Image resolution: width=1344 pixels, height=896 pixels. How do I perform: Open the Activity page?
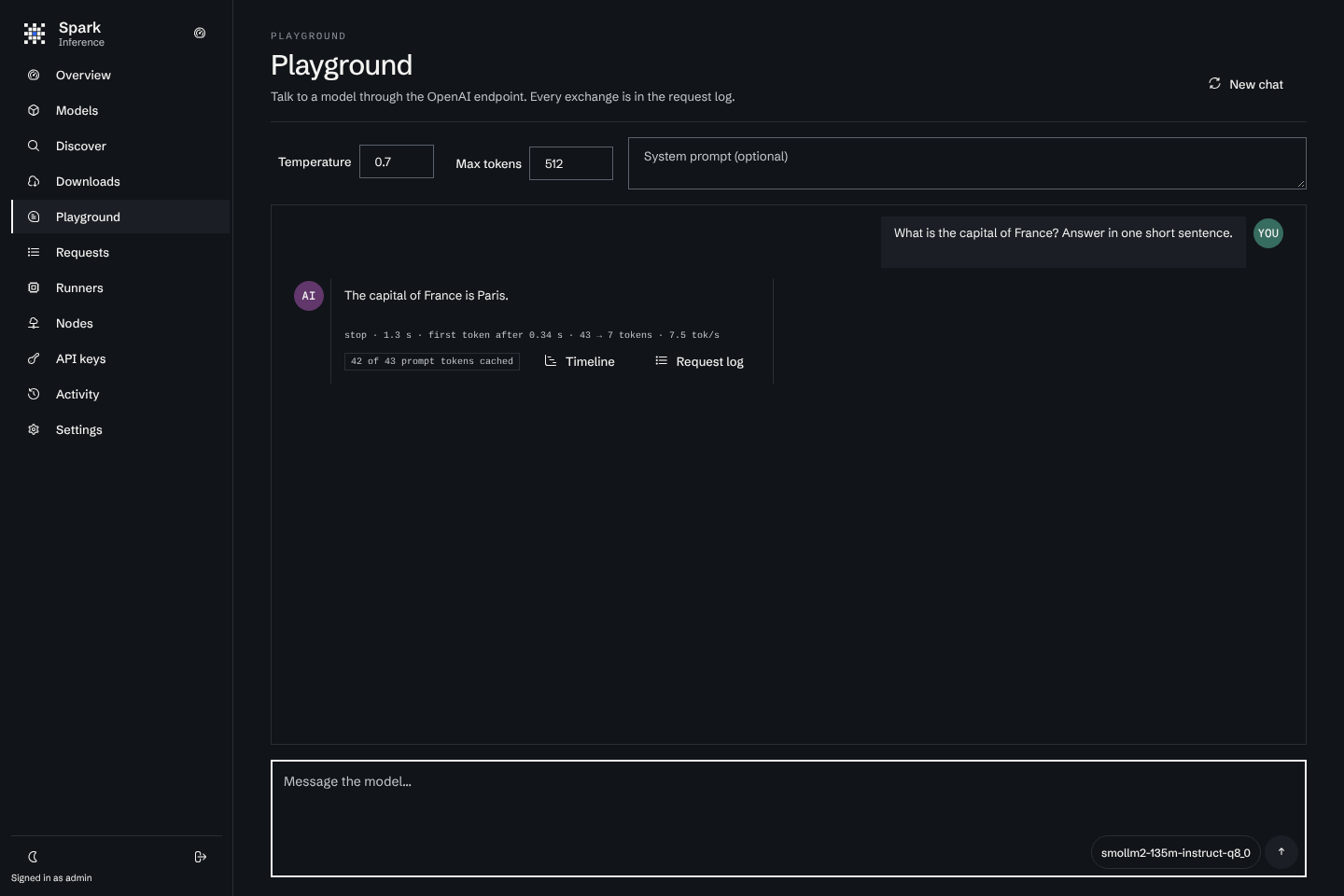[120, 394]
